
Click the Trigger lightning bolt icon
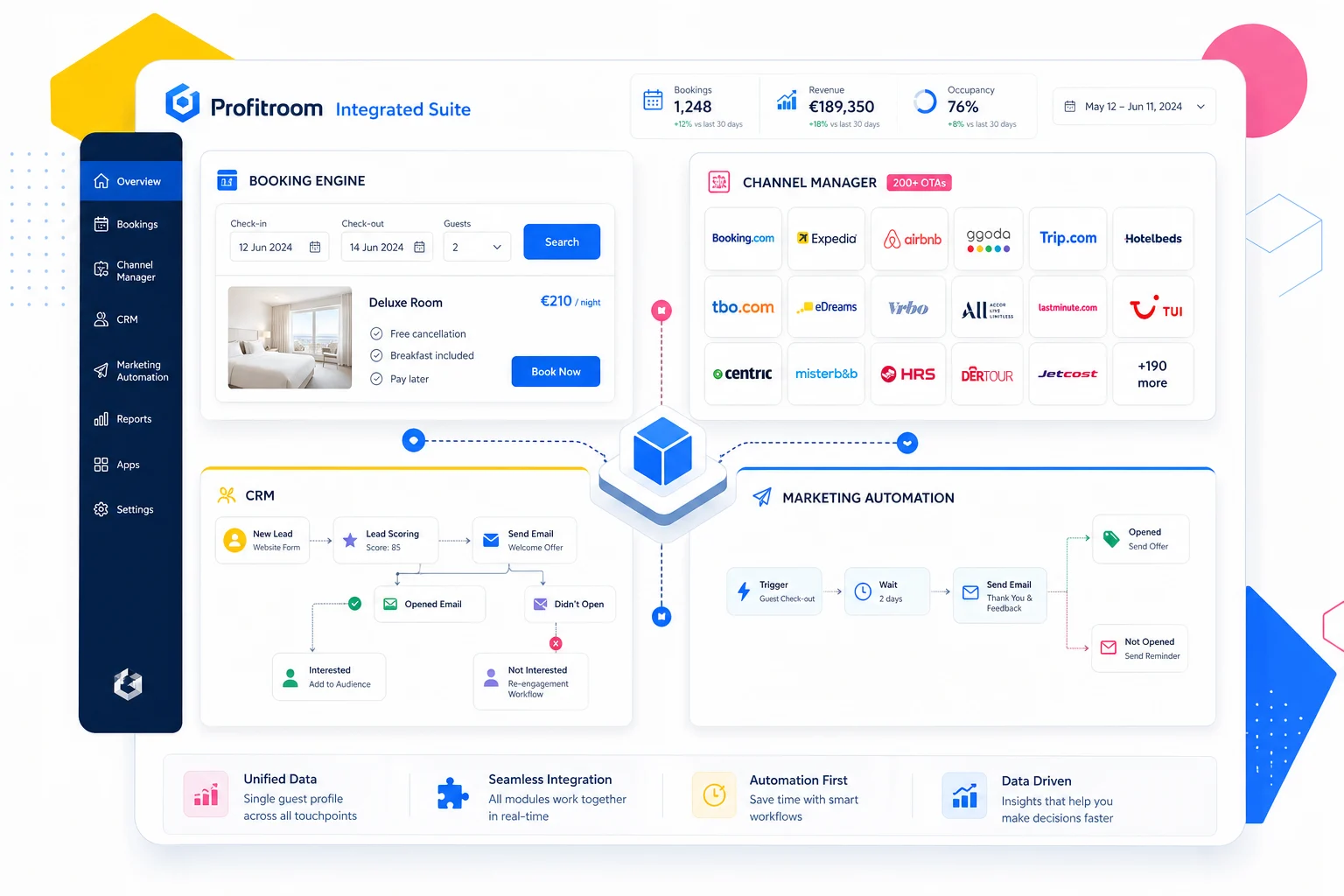pyautogui.click(x=744, y=591)
